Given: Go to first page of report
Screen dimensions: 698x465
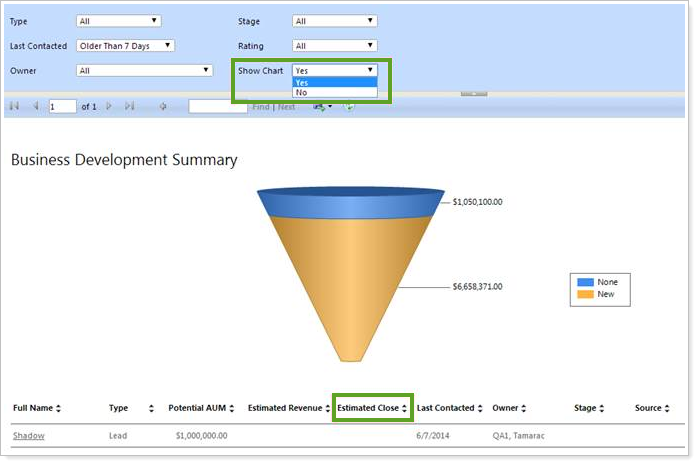Looking at the screenshot, I should pyautogui.click(x=14, y=106).
